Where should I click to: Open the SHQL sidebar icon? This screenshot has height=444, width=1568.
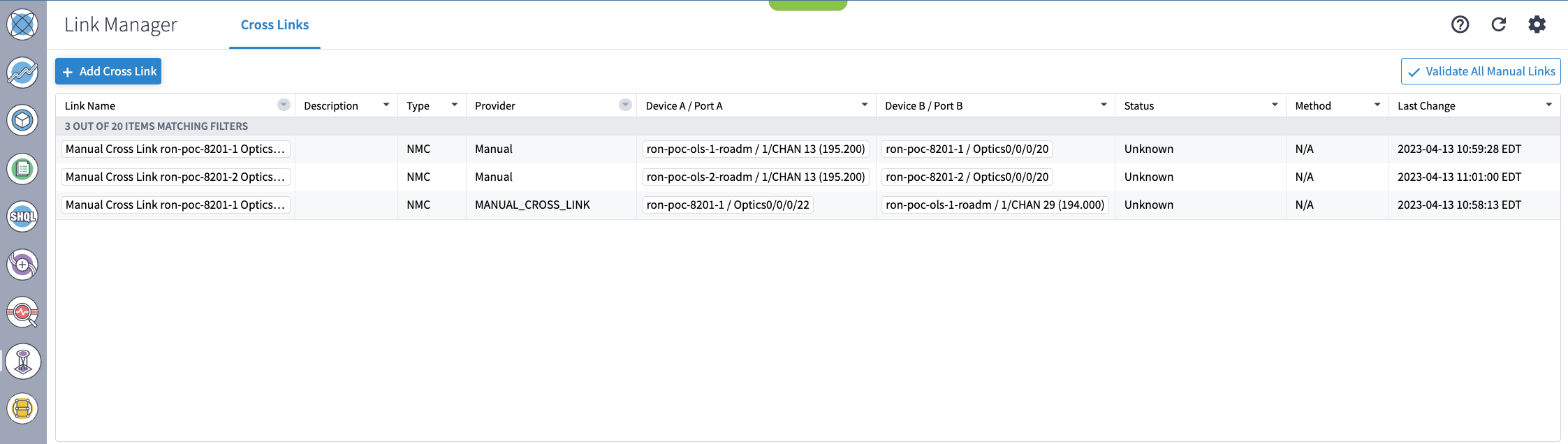click(22, 216)
